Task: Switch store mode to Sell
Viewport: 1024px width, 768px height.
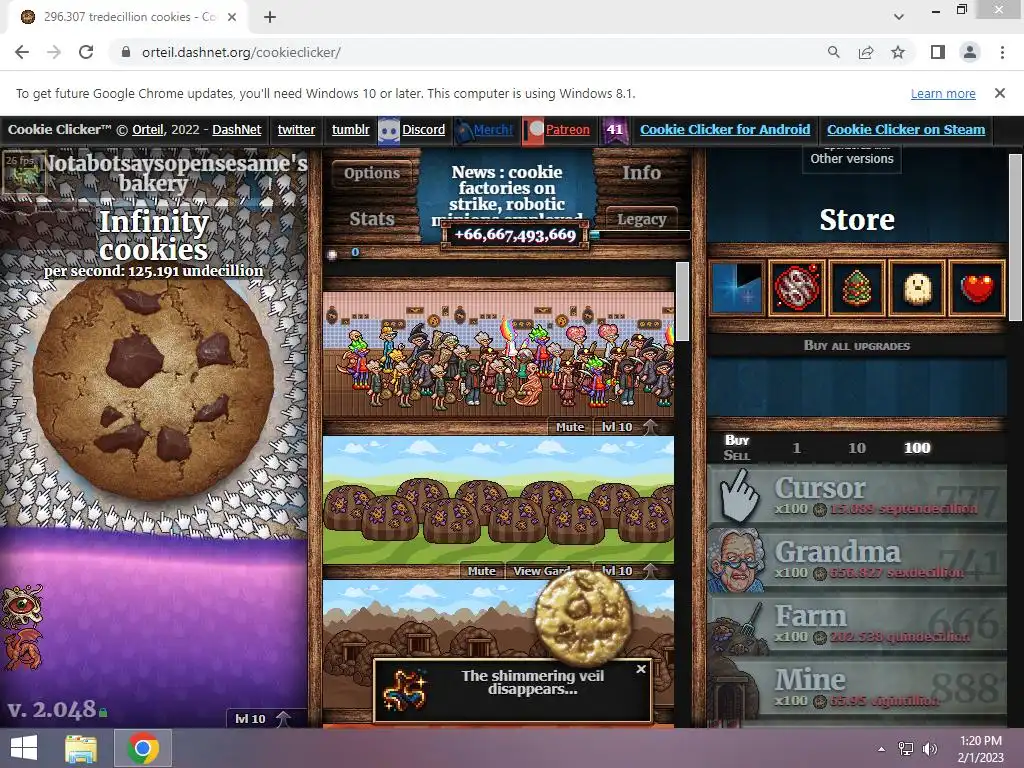Action: click(x=737, y=455)
